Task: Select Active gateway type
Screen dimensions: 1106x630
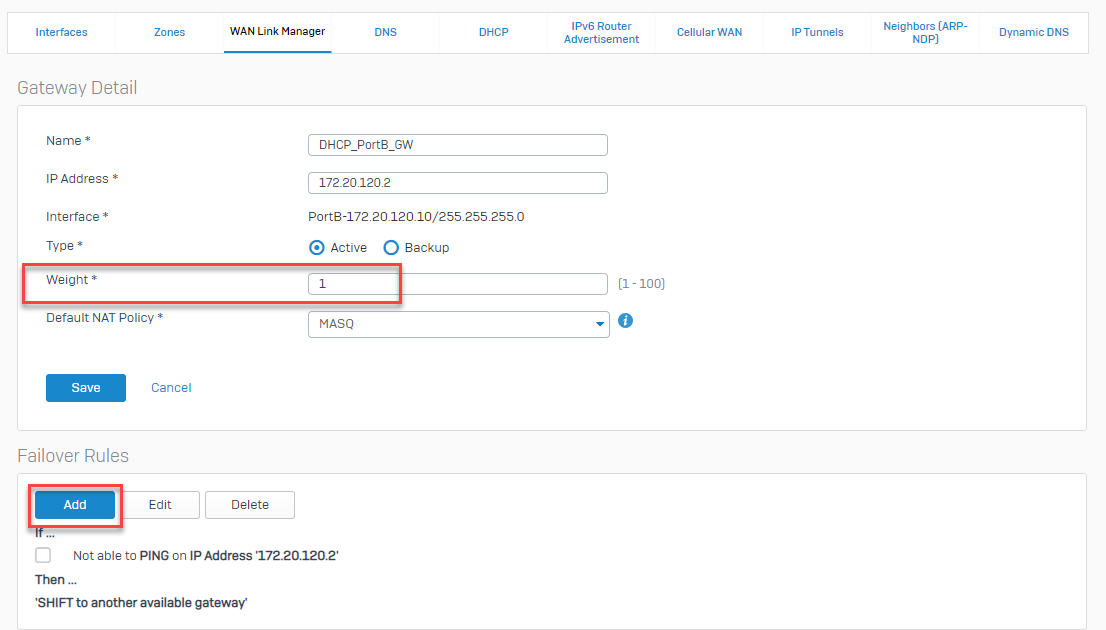Action: [x=315, y=247]
